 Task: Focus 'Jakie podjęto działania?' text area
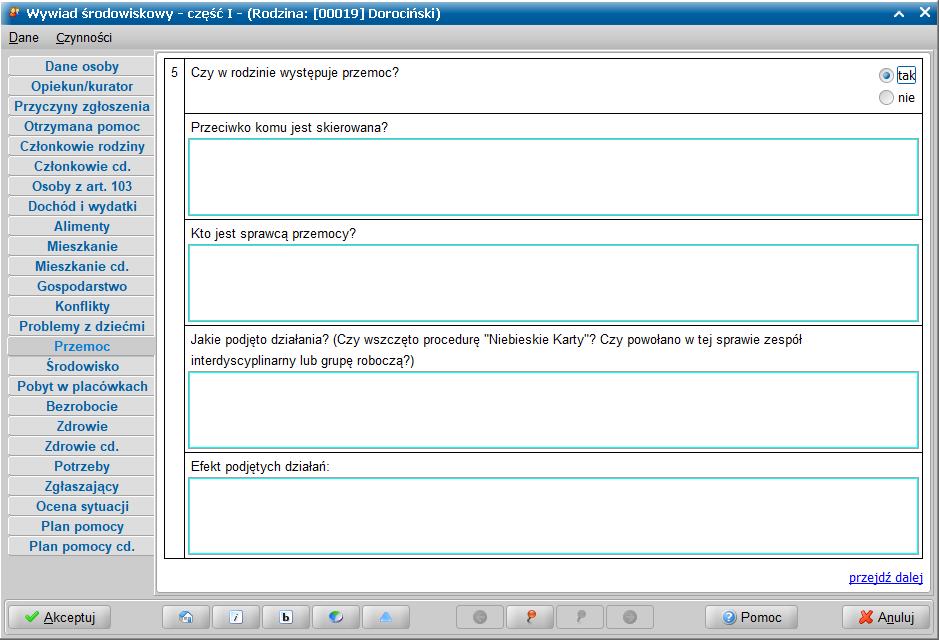[x=553, y=410]
